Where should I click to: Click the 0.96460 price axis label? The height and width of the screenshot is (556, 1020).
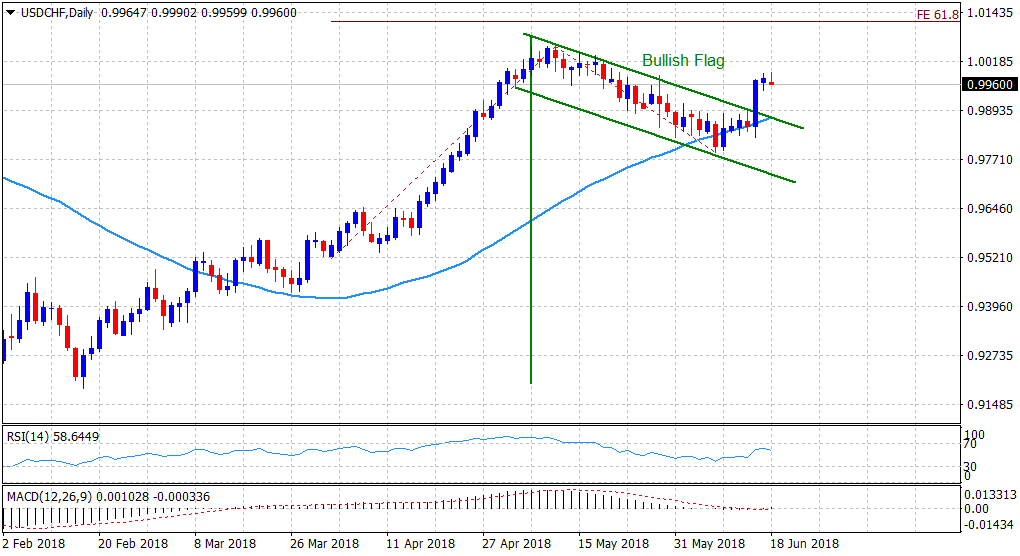(x=988, y=208)
